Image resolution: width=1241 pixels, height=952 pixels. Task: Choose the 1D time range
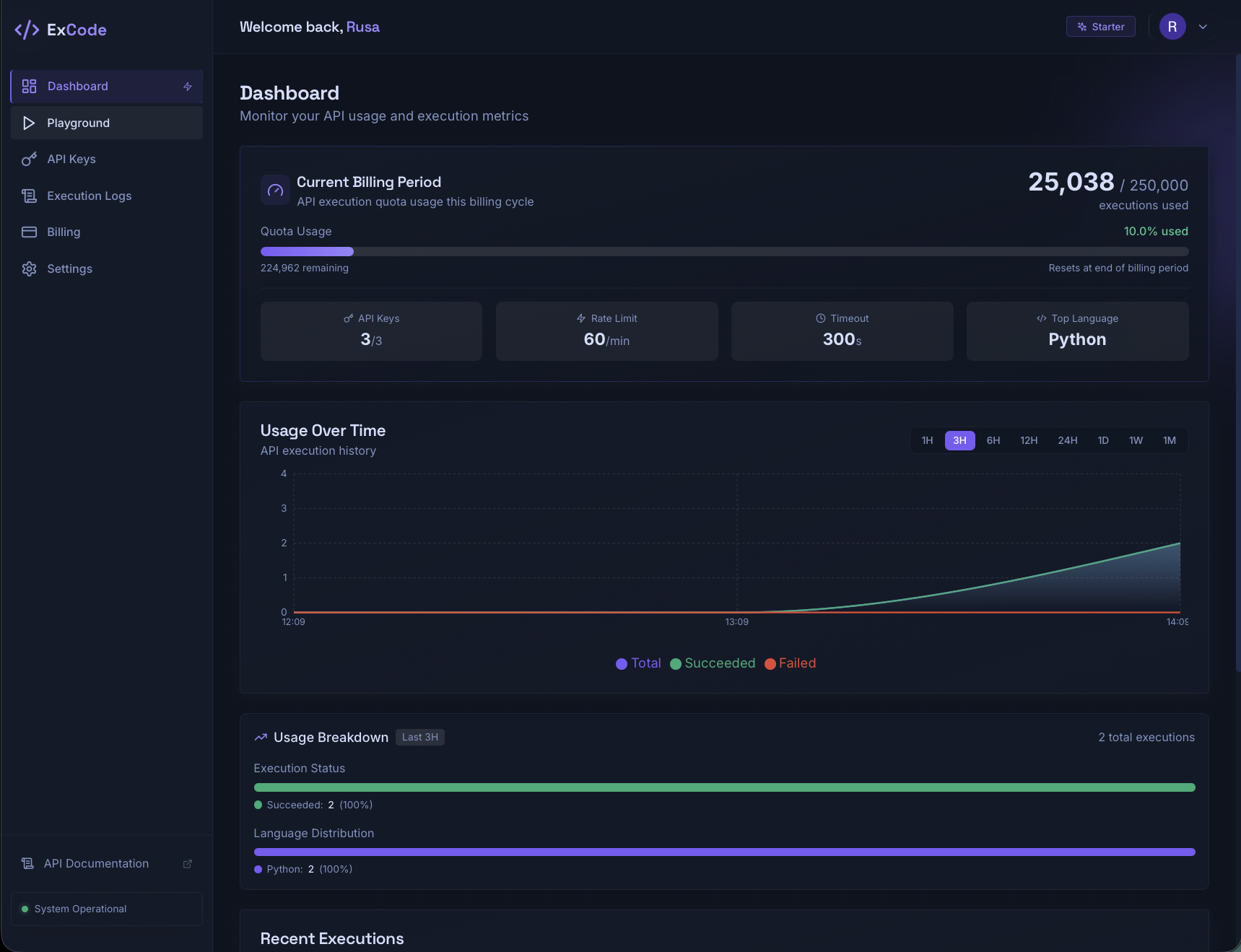coord(1103,441)
